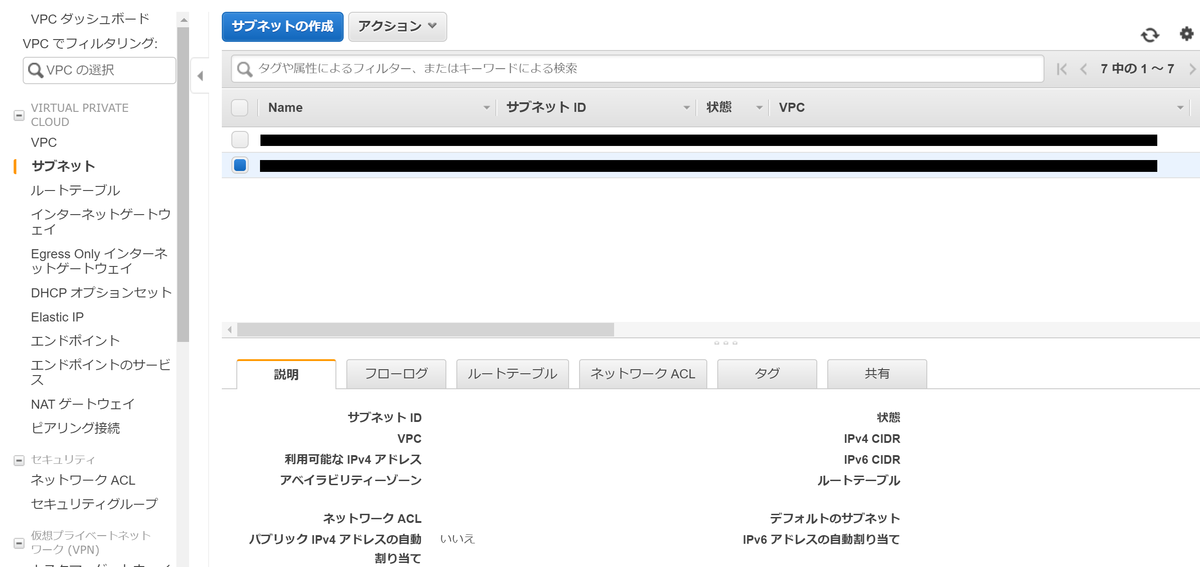Image resolution: width=1200 pixels, height=567 pixels.
Task: Open the ルートテーブル tab
Action: (x=512, y=374)
